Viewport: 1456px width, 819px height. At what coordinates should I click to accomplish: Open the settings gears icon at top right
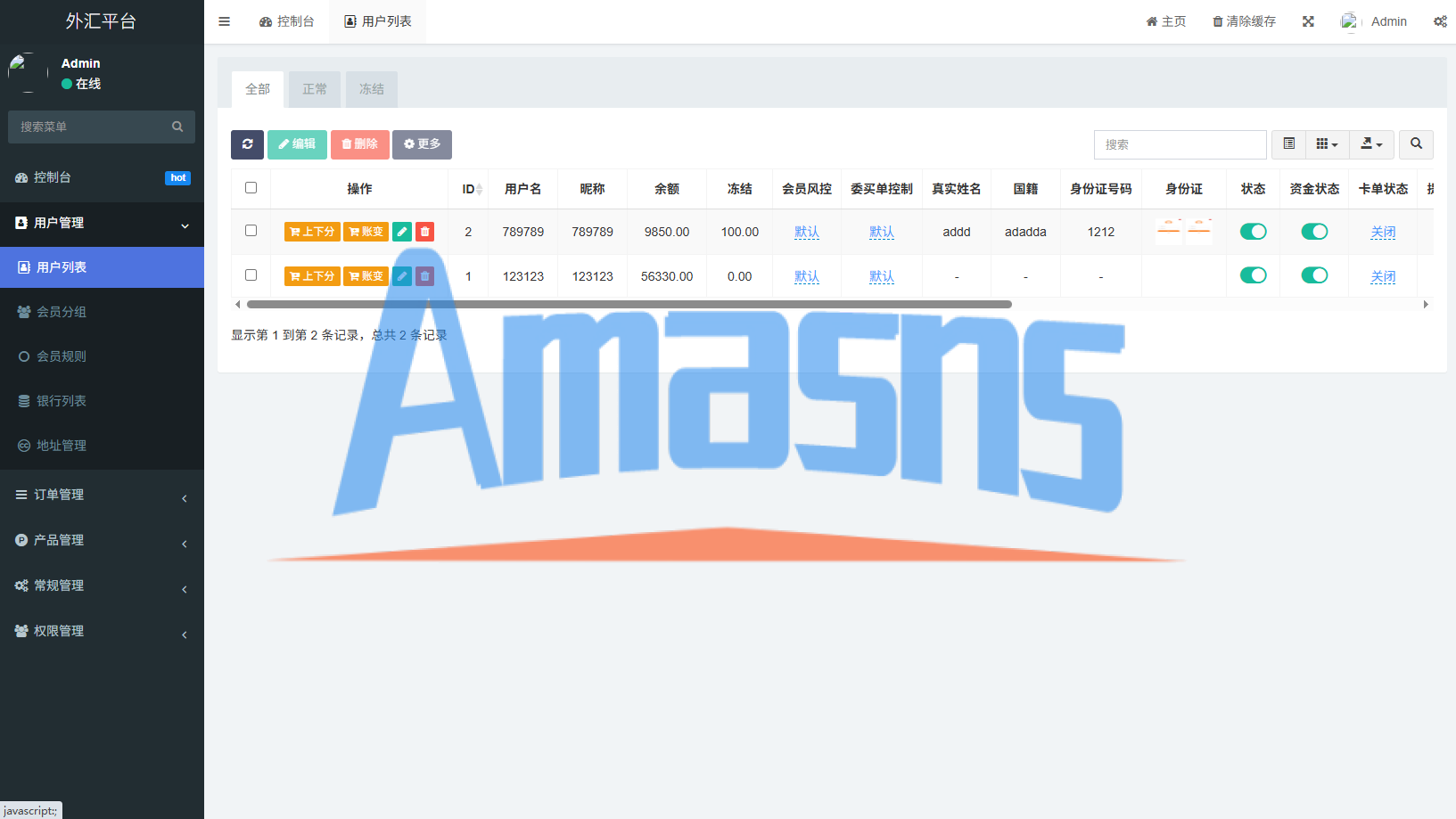[x=1440, y=21]
